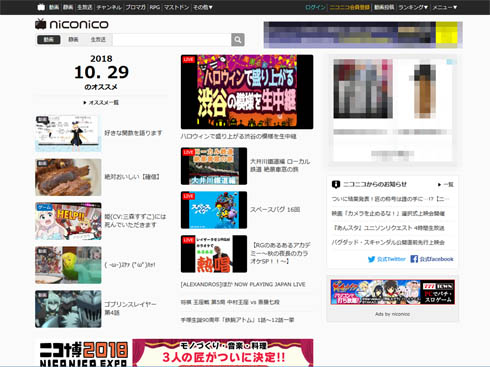Viewport: 490px width, 367px height.
Task: Click the yellow block on the top ad banner
Action: click(447, 34)
